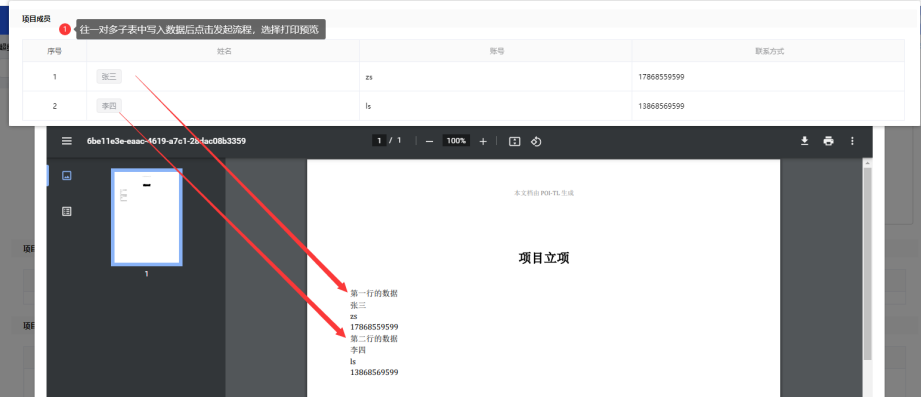Image resolution: width=922 pixels, height=397 pixels.
Task: Show thumbnails view in the PDF sidebar
Action: 66,175
